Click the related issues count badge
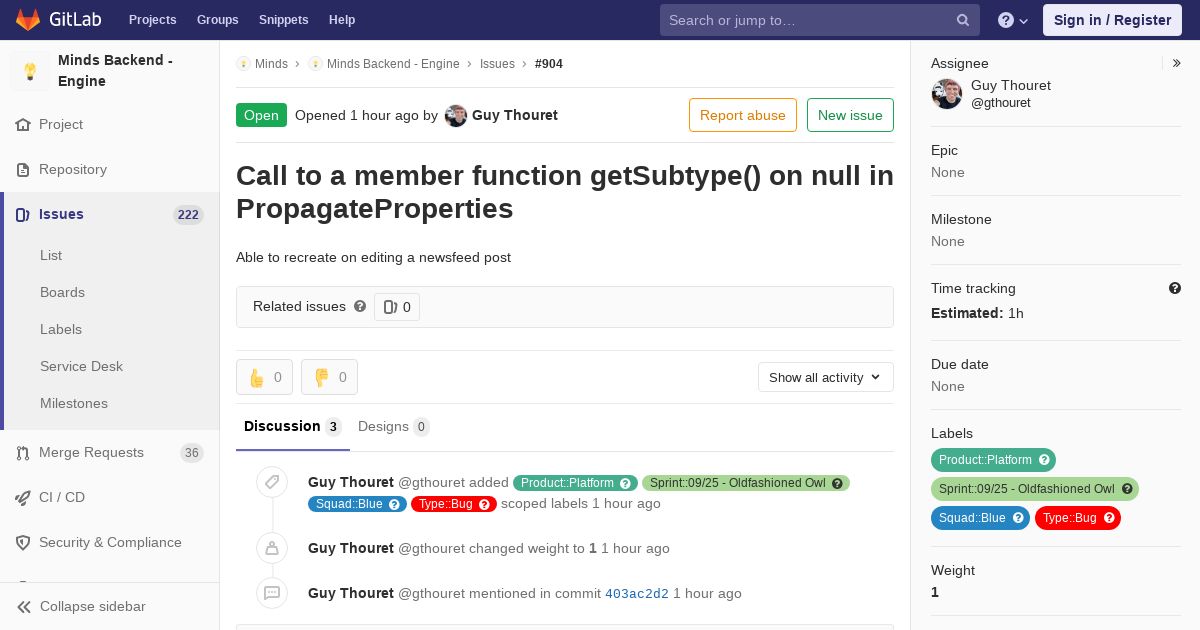The height and width of the screenshot is (630, 1200). pyautogui.click(x=397, y=307)
